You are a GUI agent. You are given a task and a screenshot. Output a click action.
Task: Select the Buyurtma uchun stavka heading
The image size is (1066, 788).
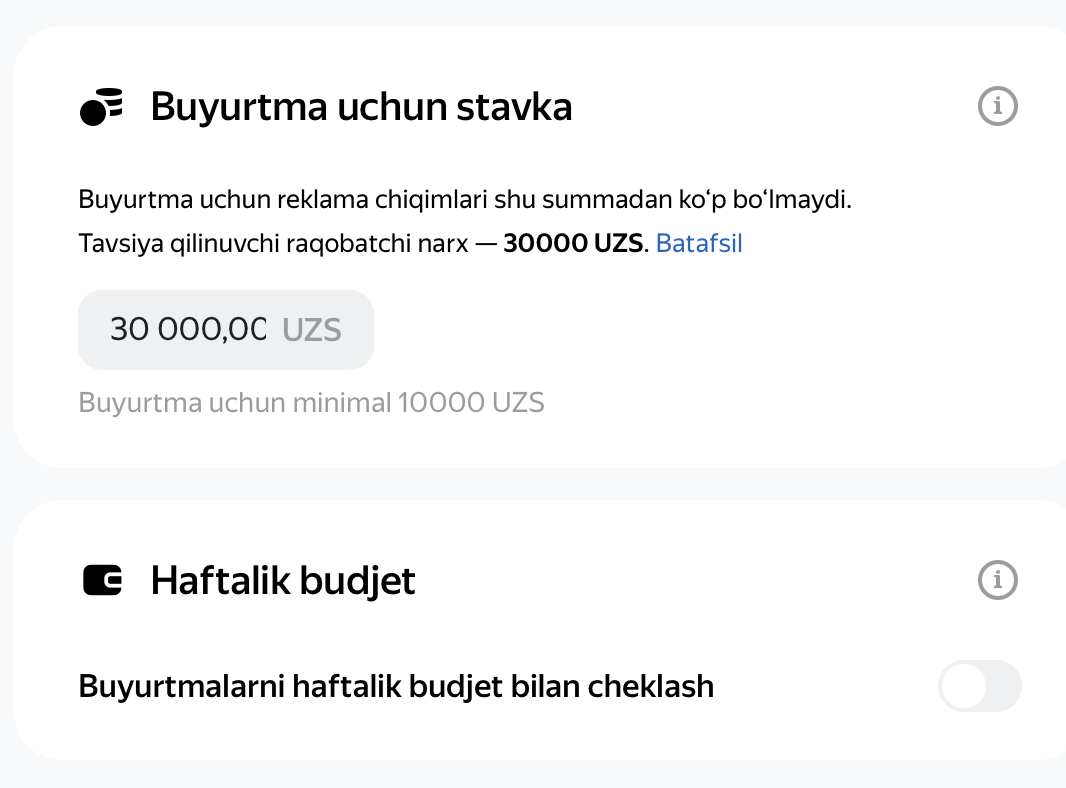[361, 107]
